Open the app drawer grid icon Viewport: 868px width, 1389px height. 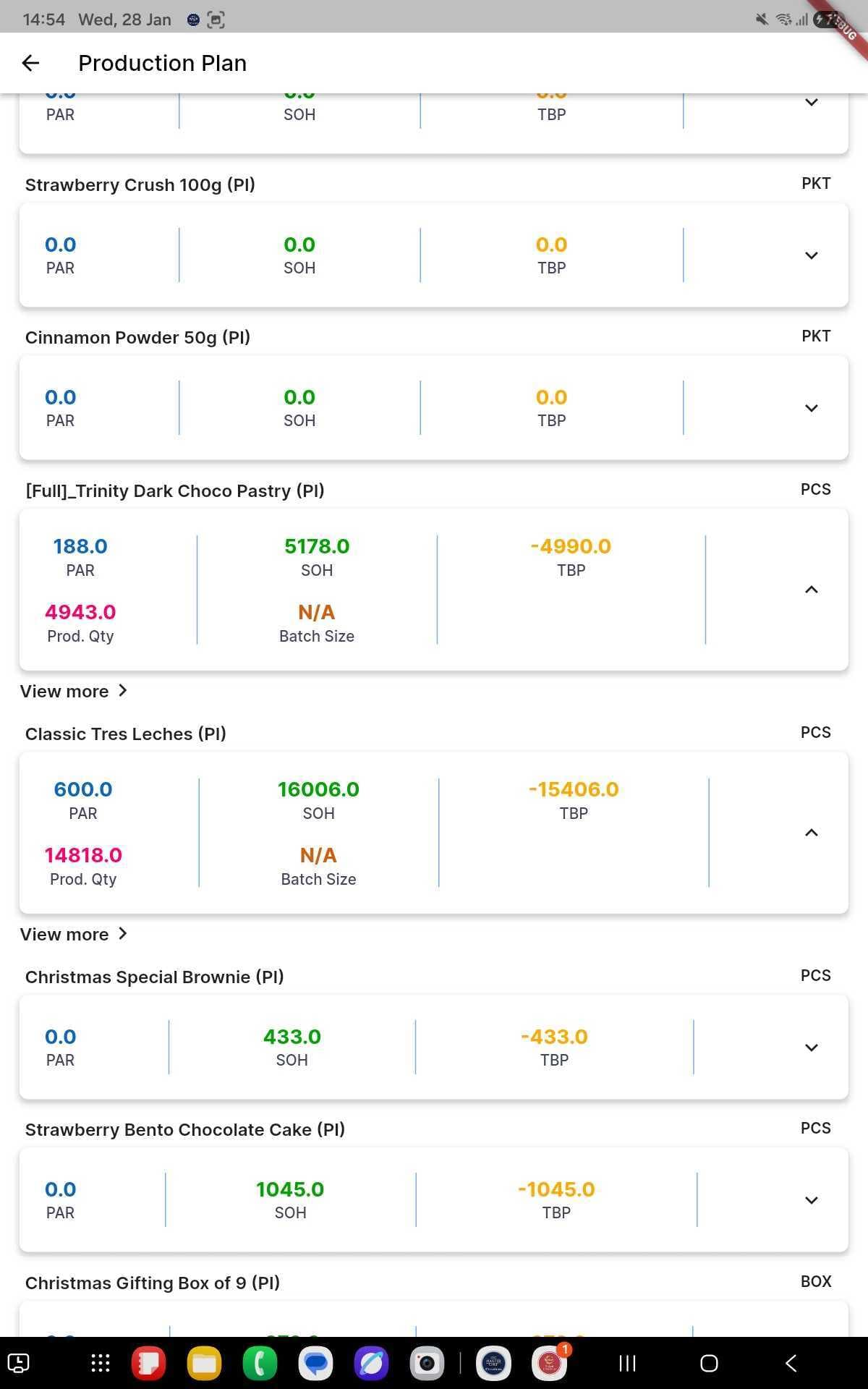(100, 1364)
